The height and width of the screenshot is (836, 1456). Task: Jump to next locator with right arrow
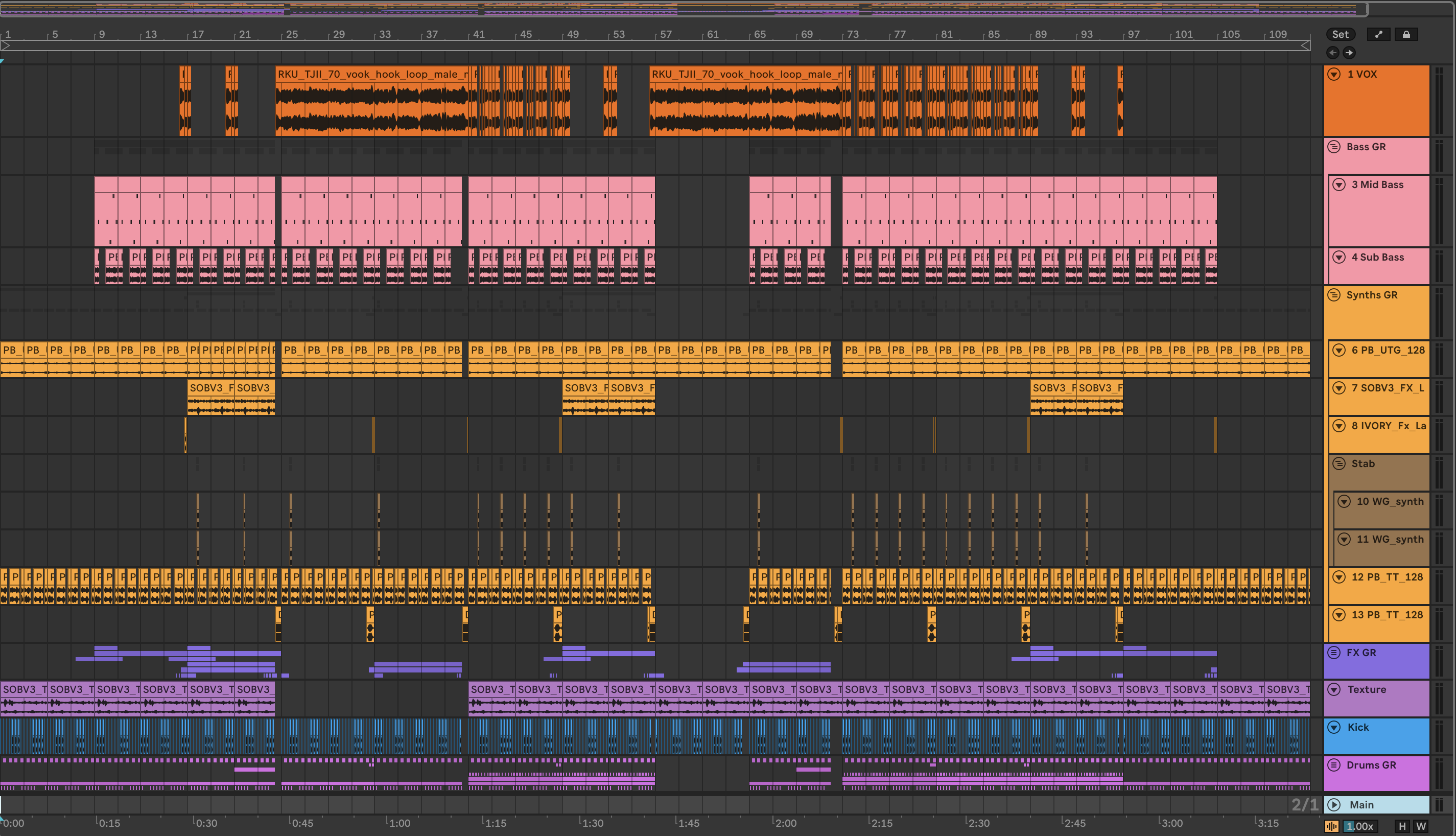(1349, 53)
